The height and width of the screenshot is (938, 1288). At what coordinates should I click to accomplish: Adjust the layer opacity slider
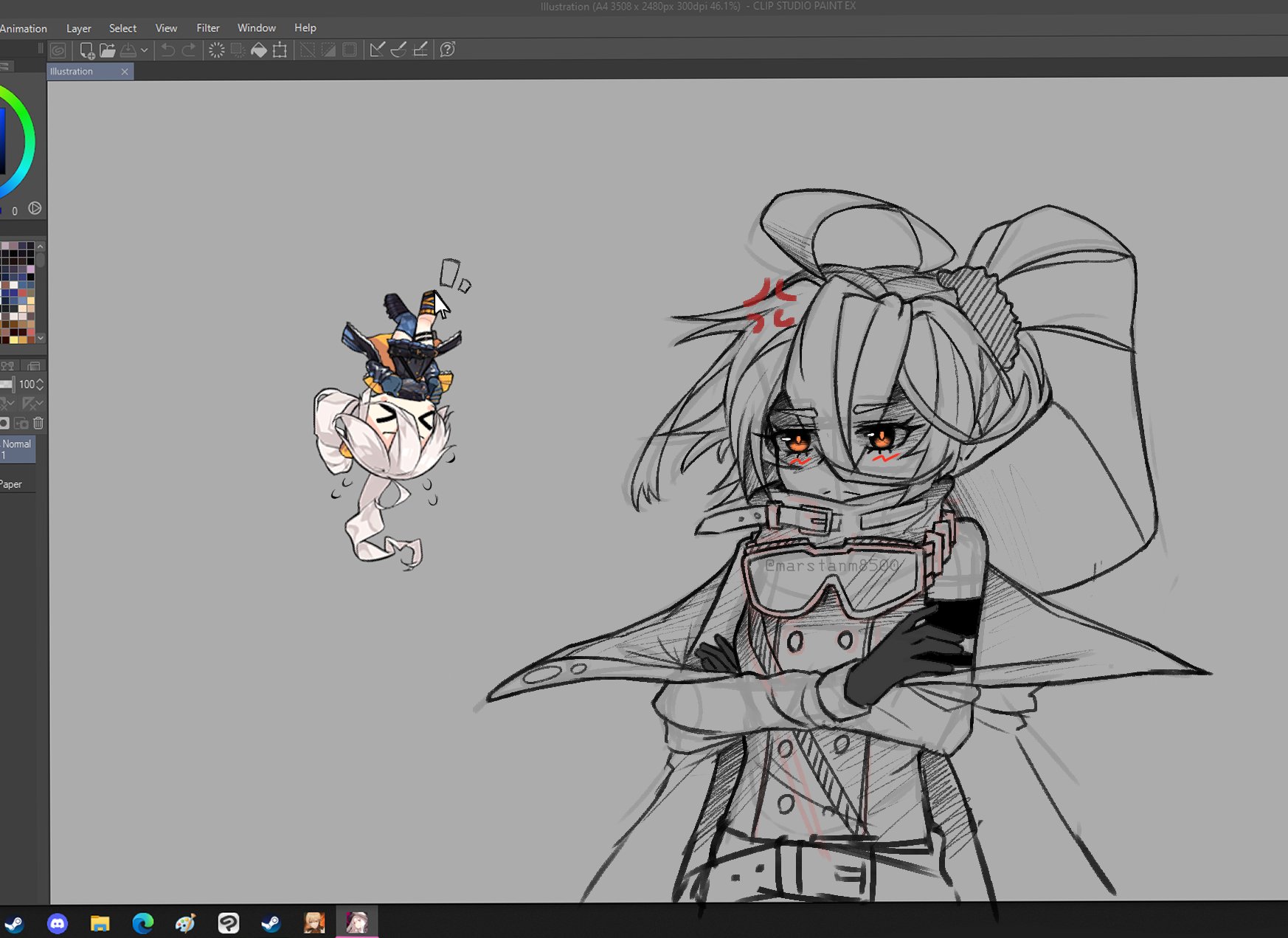(x=7, y=384)
